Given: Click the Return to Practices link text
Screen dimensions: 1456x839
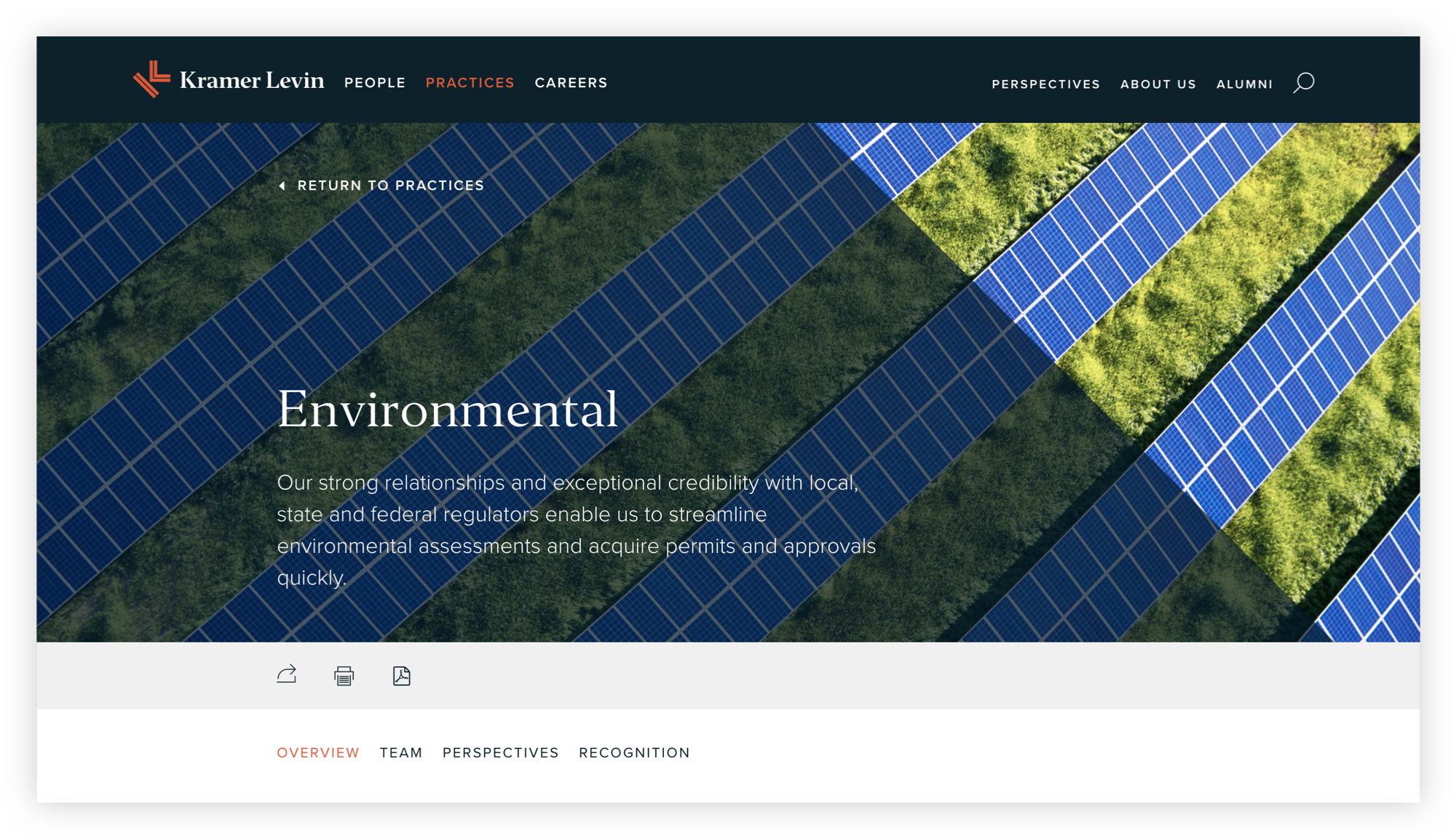Looking at the screenshot, I should click(x=390, y=186).
